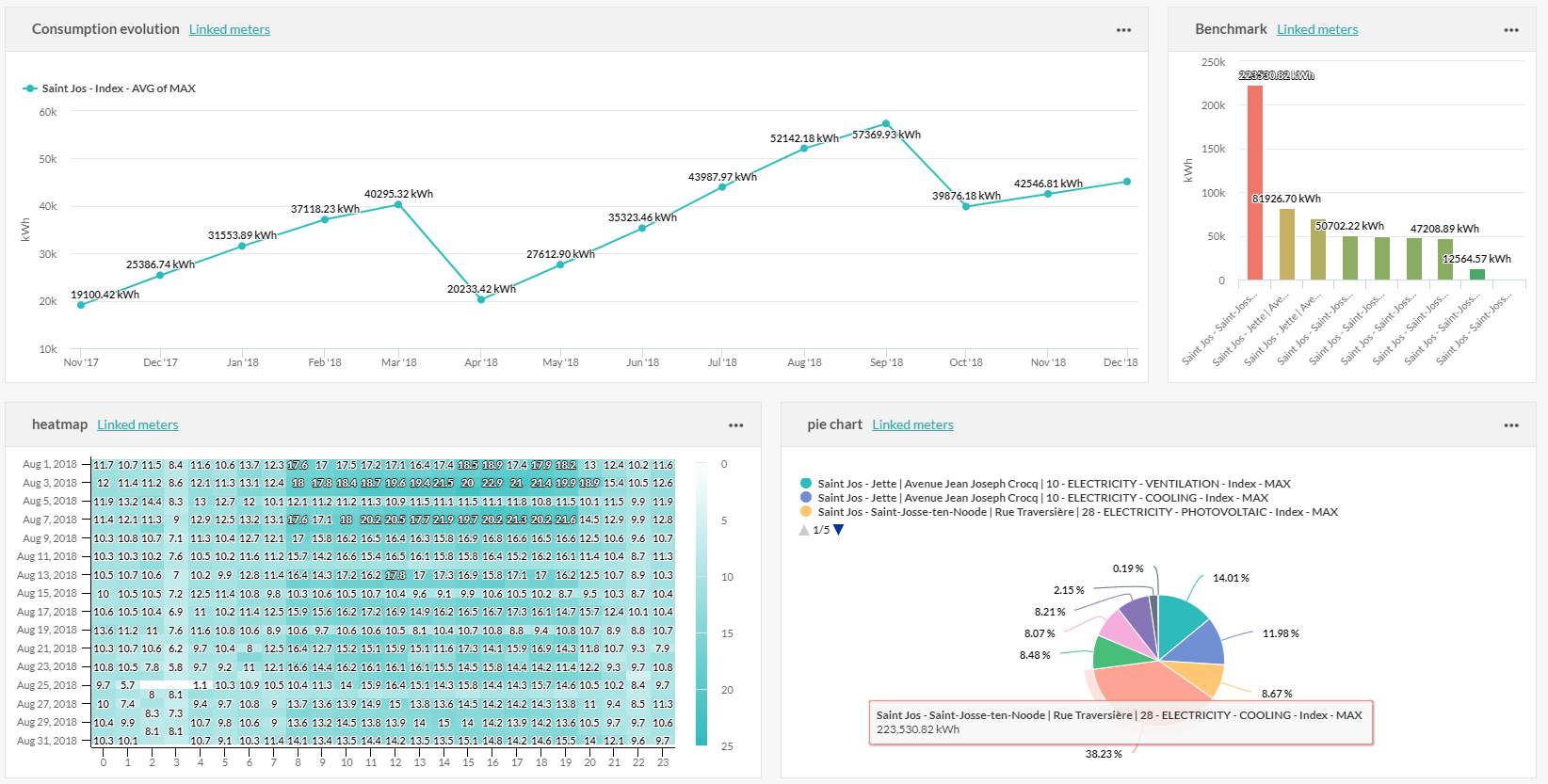Select the Dec '18 last data point
This screenshot has width=1548, height=784.
pos(1127,182)
